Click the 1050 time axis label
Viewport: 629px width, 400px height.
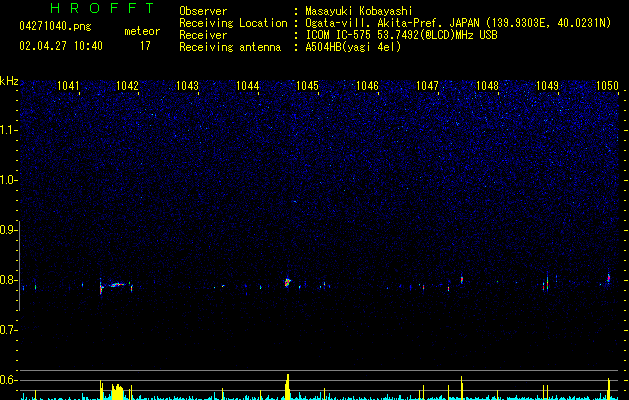[607, 85]
